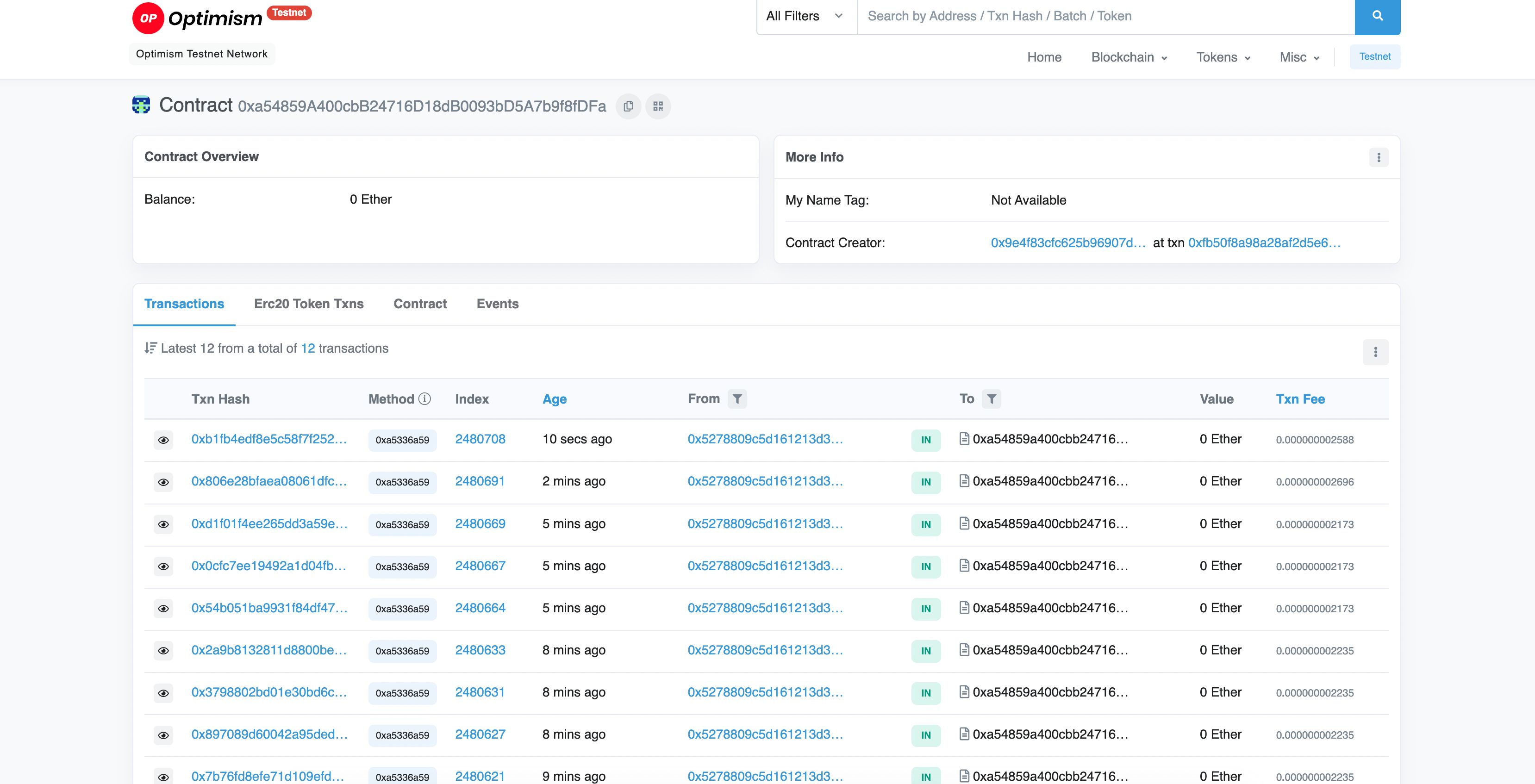Switch to Transactions tab
The height and width of the screenshot is (784, 1535).
[184, 304]
